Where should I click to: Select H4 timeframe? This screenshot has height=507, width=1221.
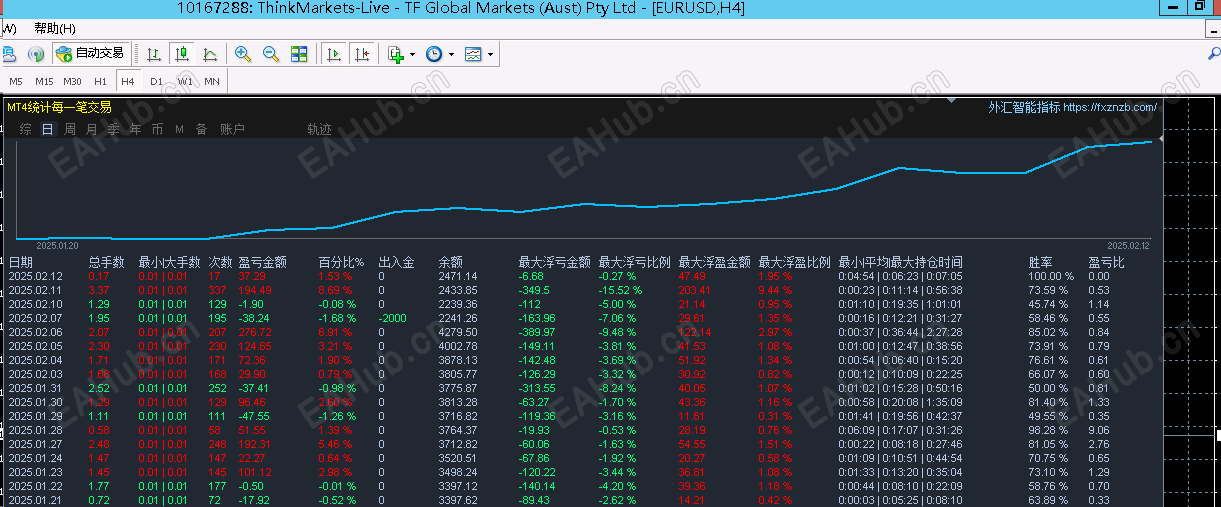point(128,81)
